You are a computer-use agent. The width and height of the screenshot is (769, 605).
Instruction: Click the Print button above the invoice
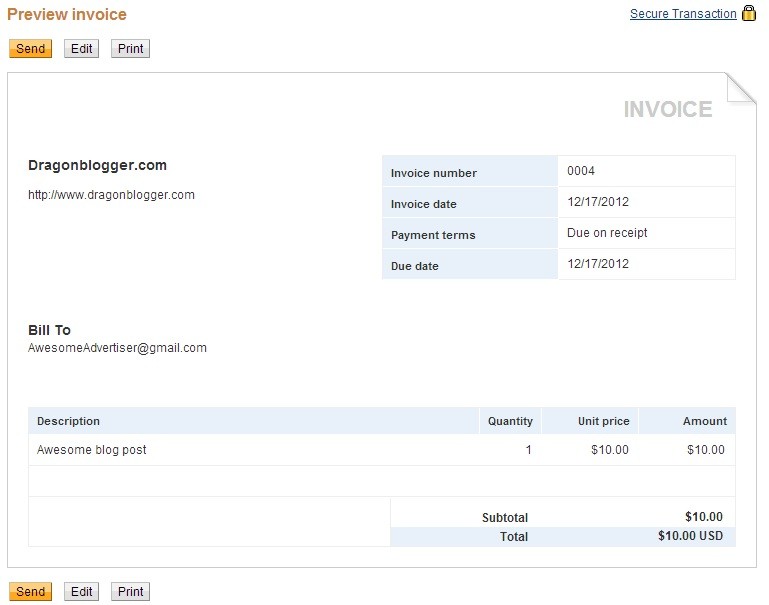(x=130, y=49)
